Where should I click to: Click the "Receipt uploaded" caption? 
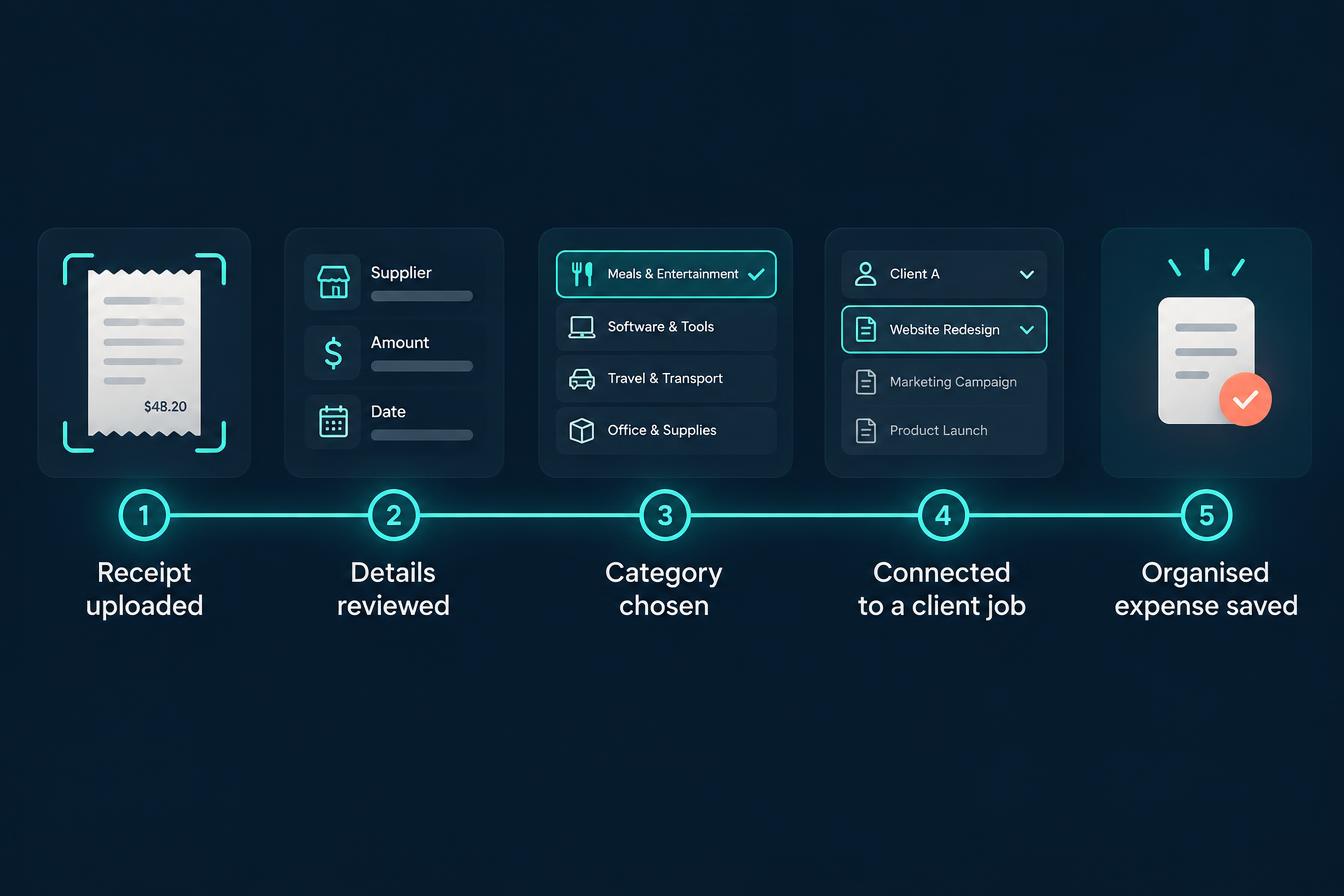pos(144,589)
